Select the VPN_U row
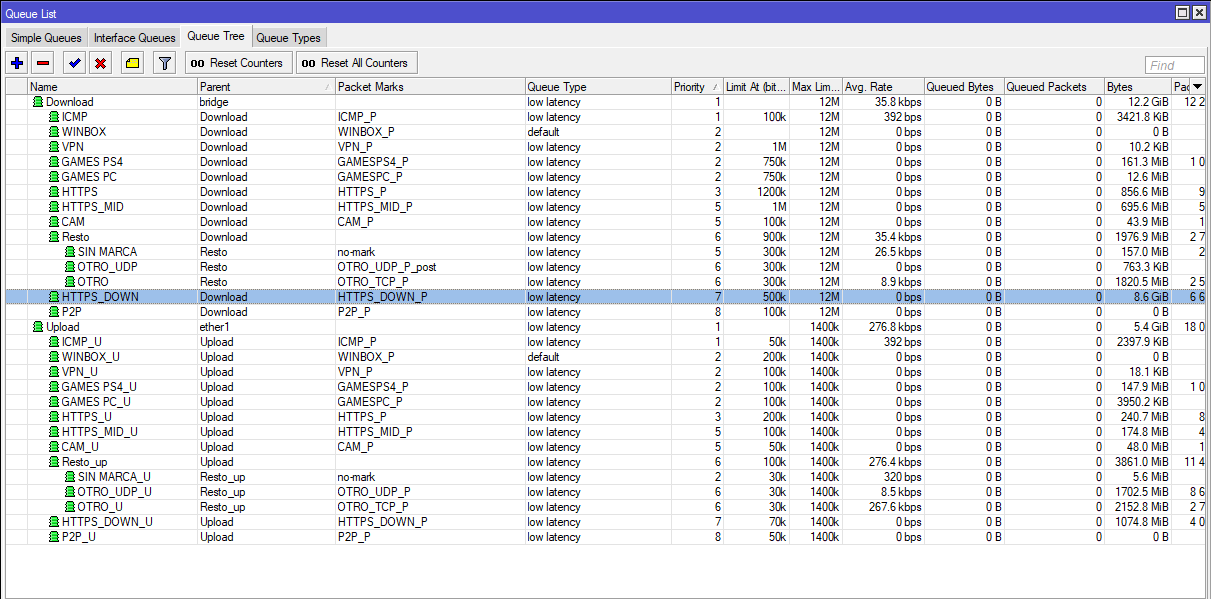 pos(604,372)
